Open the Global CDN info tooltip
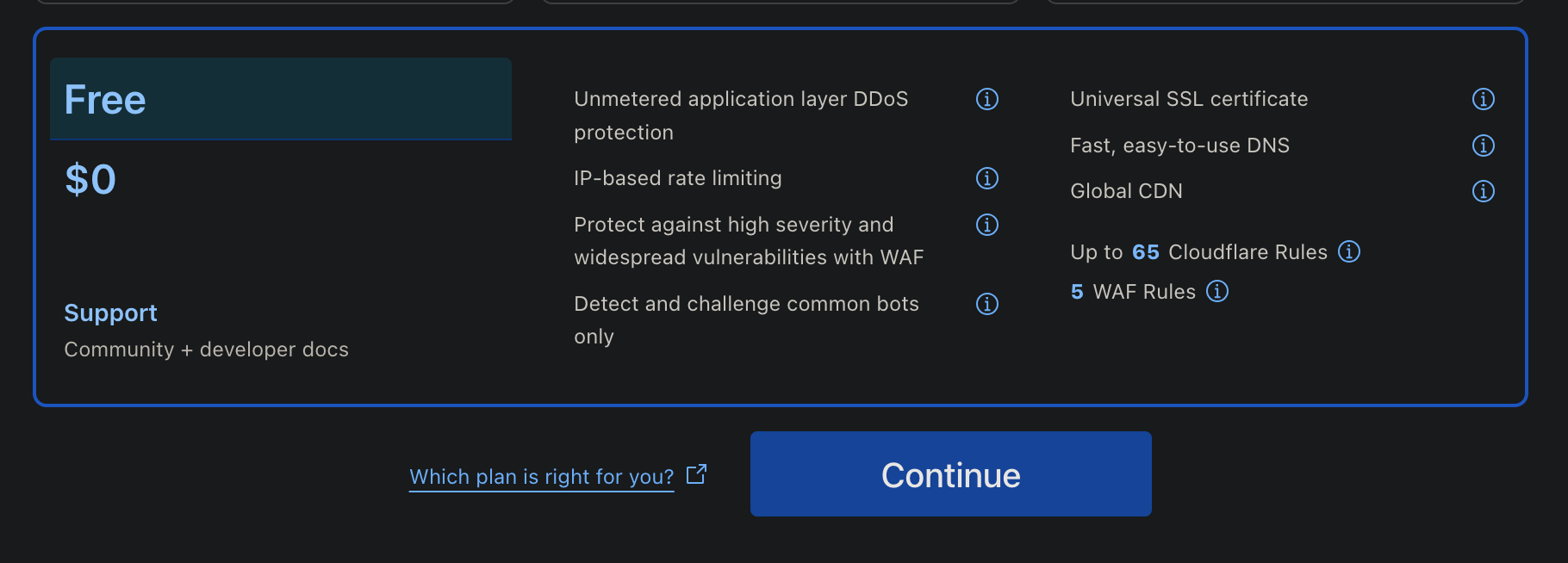Image resolution: width=1568 pixels, height=563 pixels. [x=1483, y=191]
